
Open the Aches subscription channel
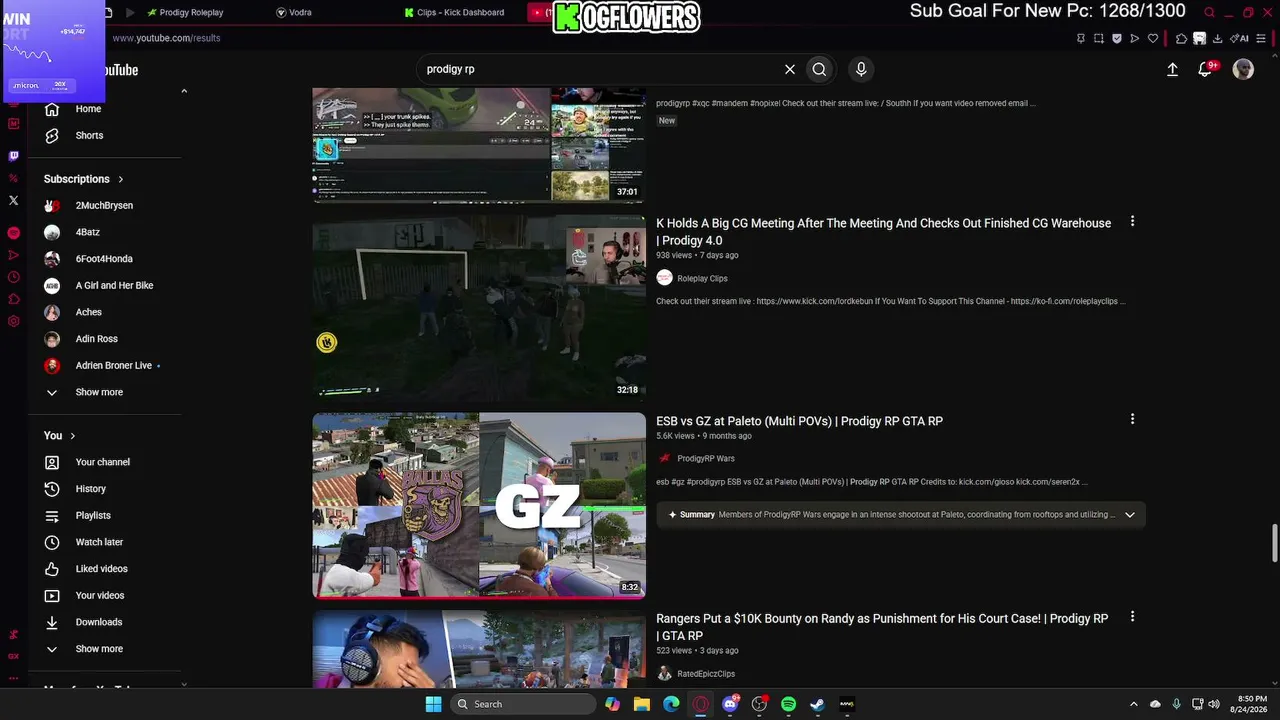tap(89, 312)
